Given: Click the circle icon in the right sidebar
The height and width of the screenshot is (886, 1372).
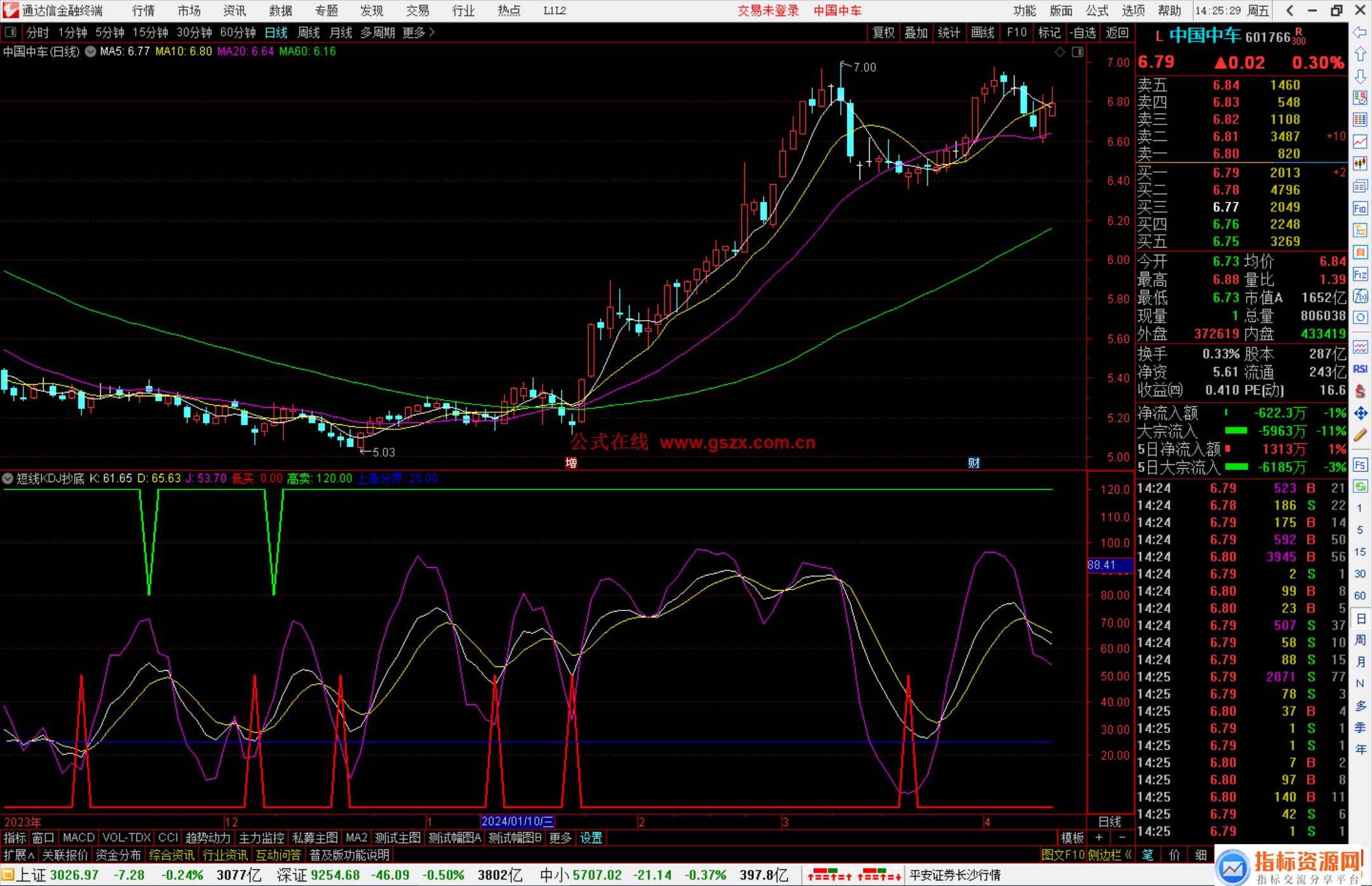Looking at the screenshot, I should pyautogui.click(x=1360, y=318).
